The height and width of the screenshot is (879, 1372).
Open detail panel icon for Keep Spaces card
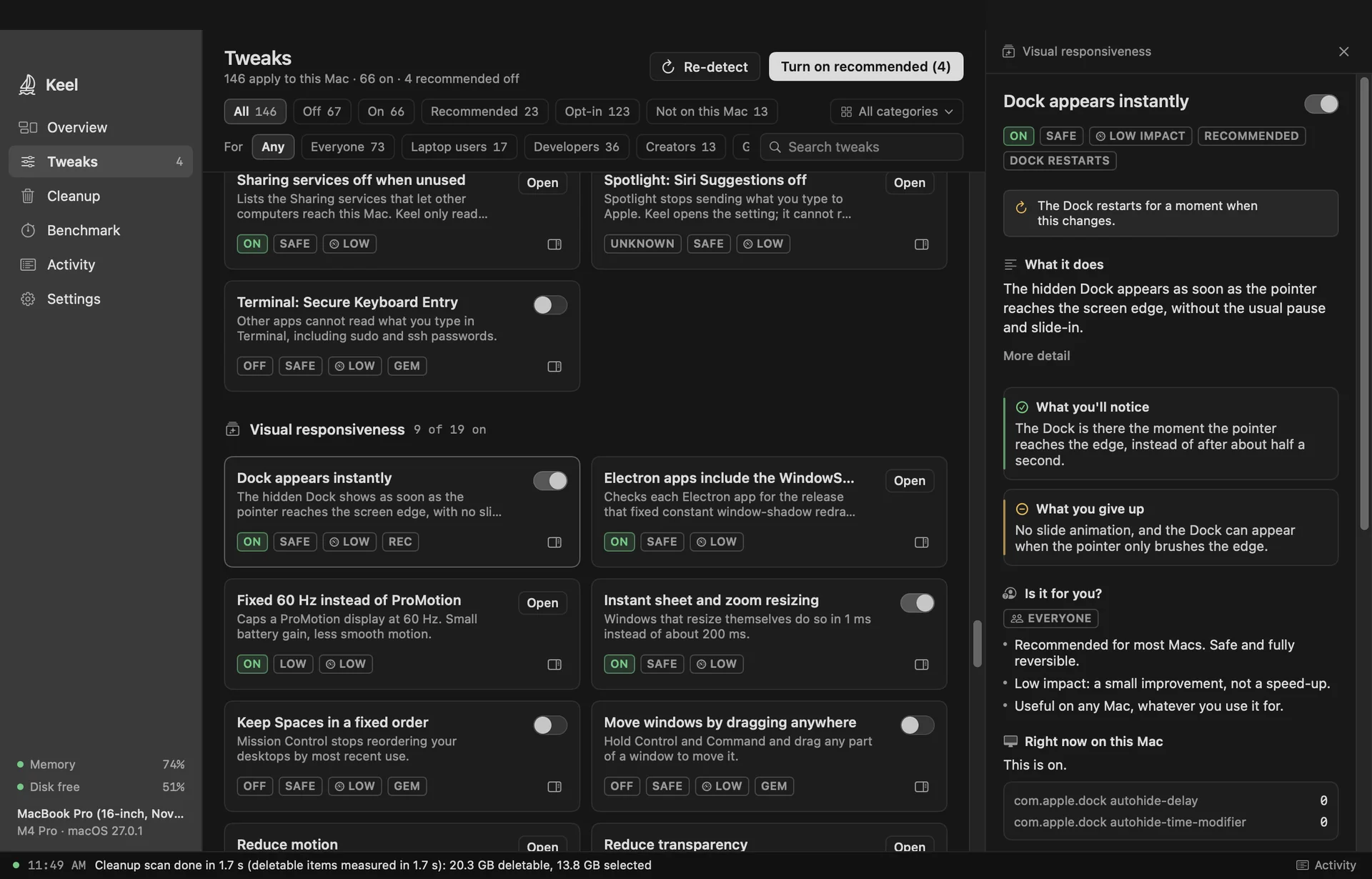(x=555, y=786)
